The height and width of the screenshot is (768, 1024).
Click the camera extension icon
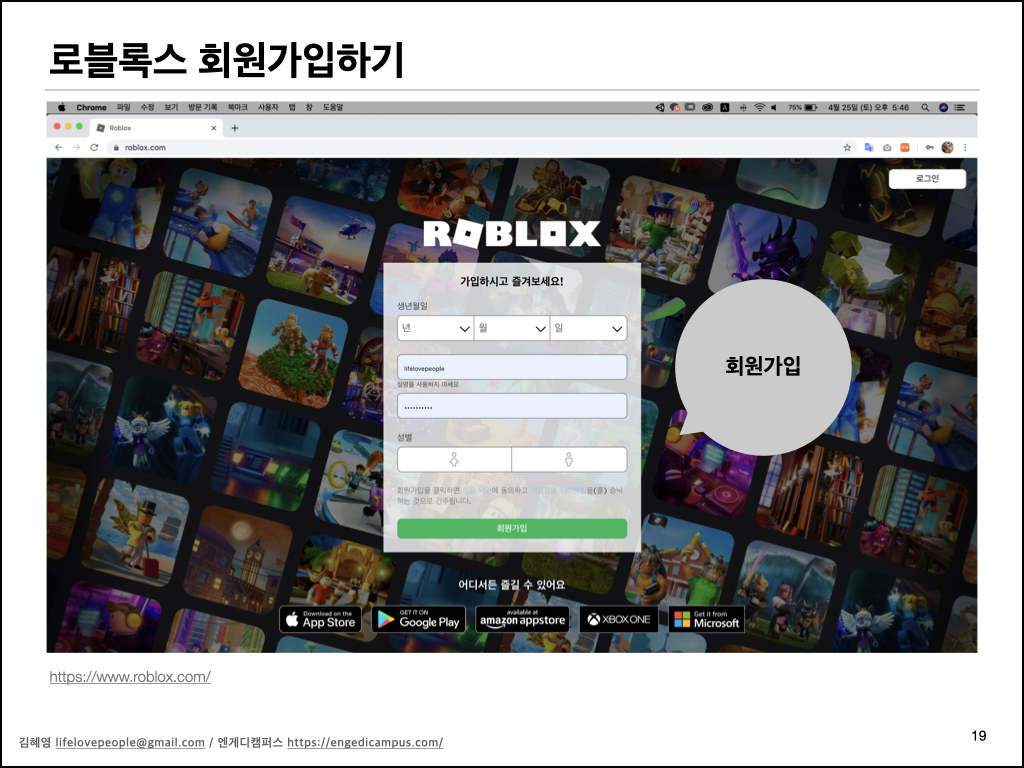(x=887, y=148)
